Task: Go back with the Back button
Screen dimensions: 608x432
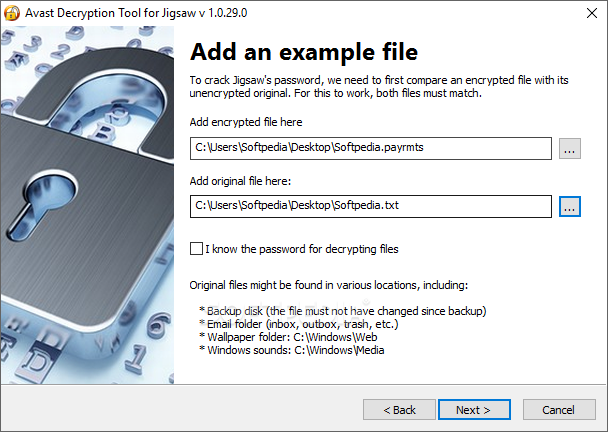Action: tap(399, 410)
